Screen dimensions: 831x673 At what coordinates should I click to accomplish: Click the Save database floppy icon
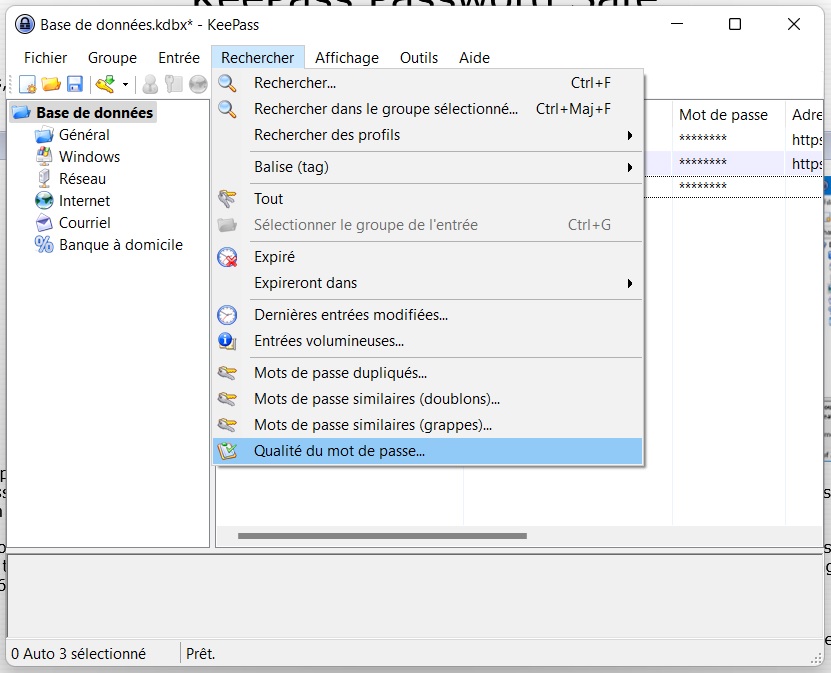(75, 84)
